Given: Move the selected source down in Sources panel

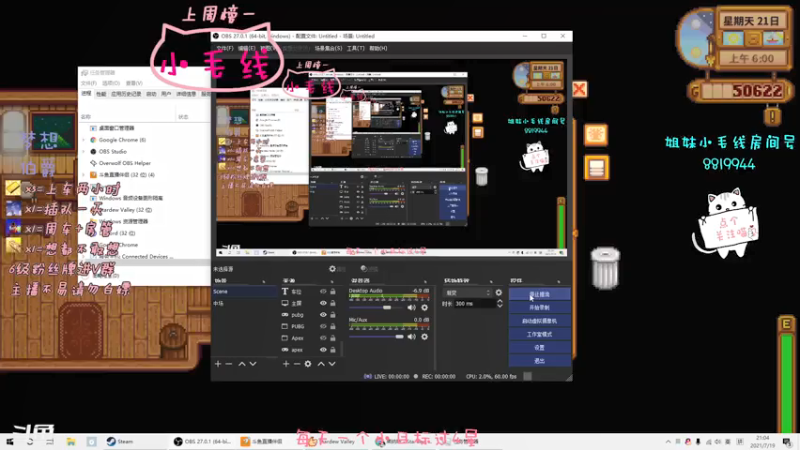Looking at the screenshot, I should [332, 364].
